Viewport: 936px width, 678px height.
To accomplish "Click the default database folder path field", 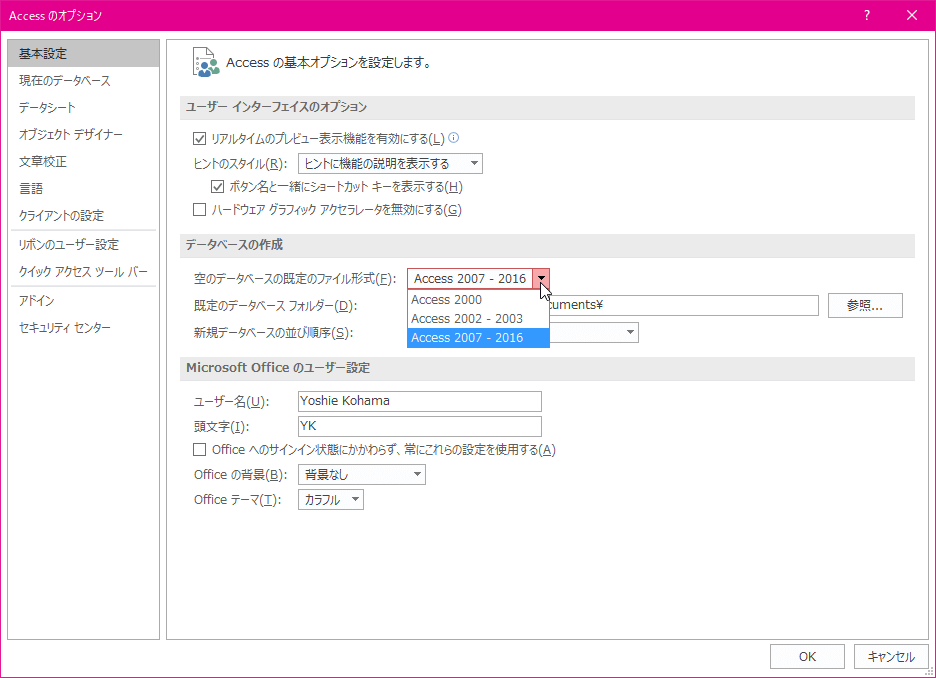I will click(x=683, y=305).
